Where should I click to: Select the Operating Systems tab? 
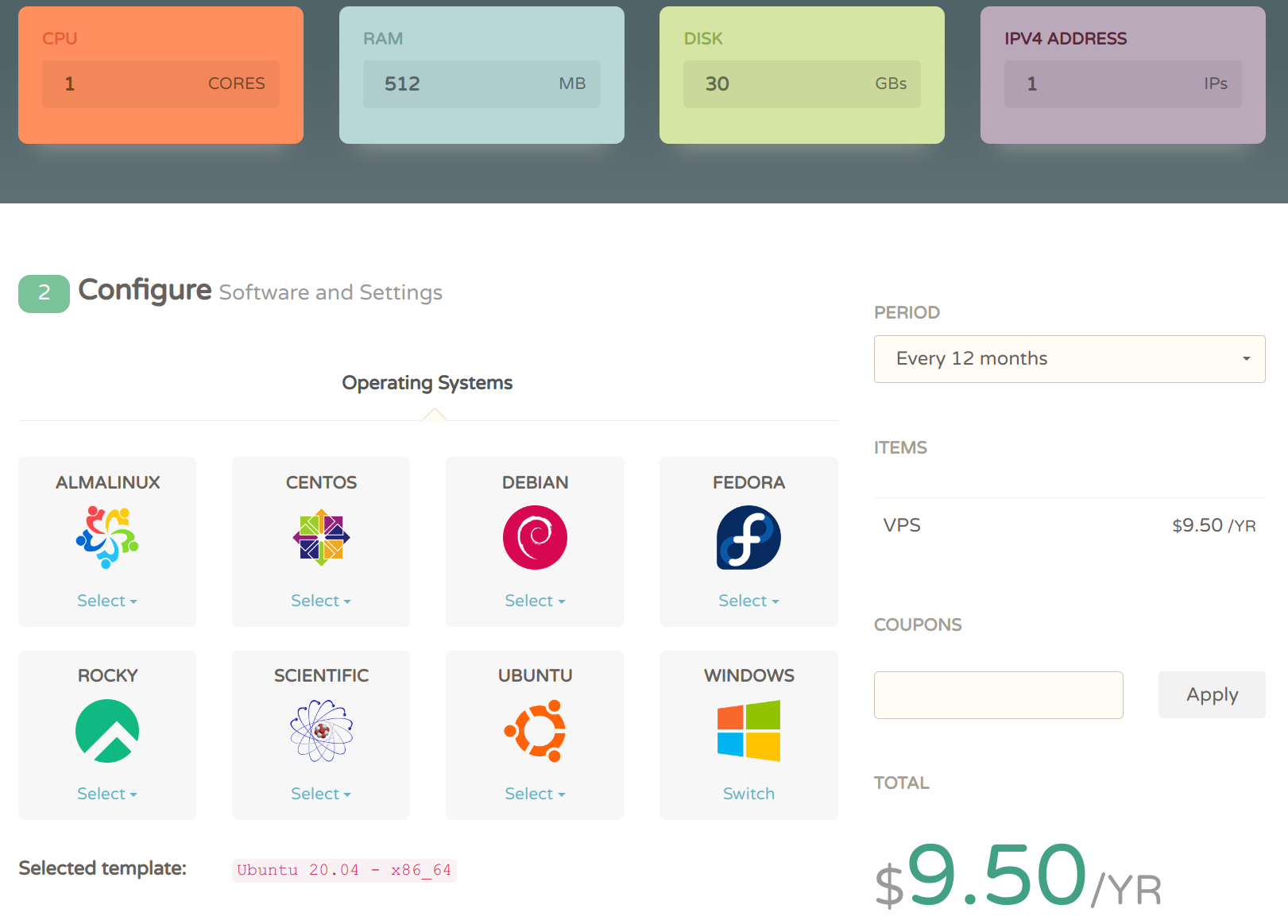(x=427, y=383)
